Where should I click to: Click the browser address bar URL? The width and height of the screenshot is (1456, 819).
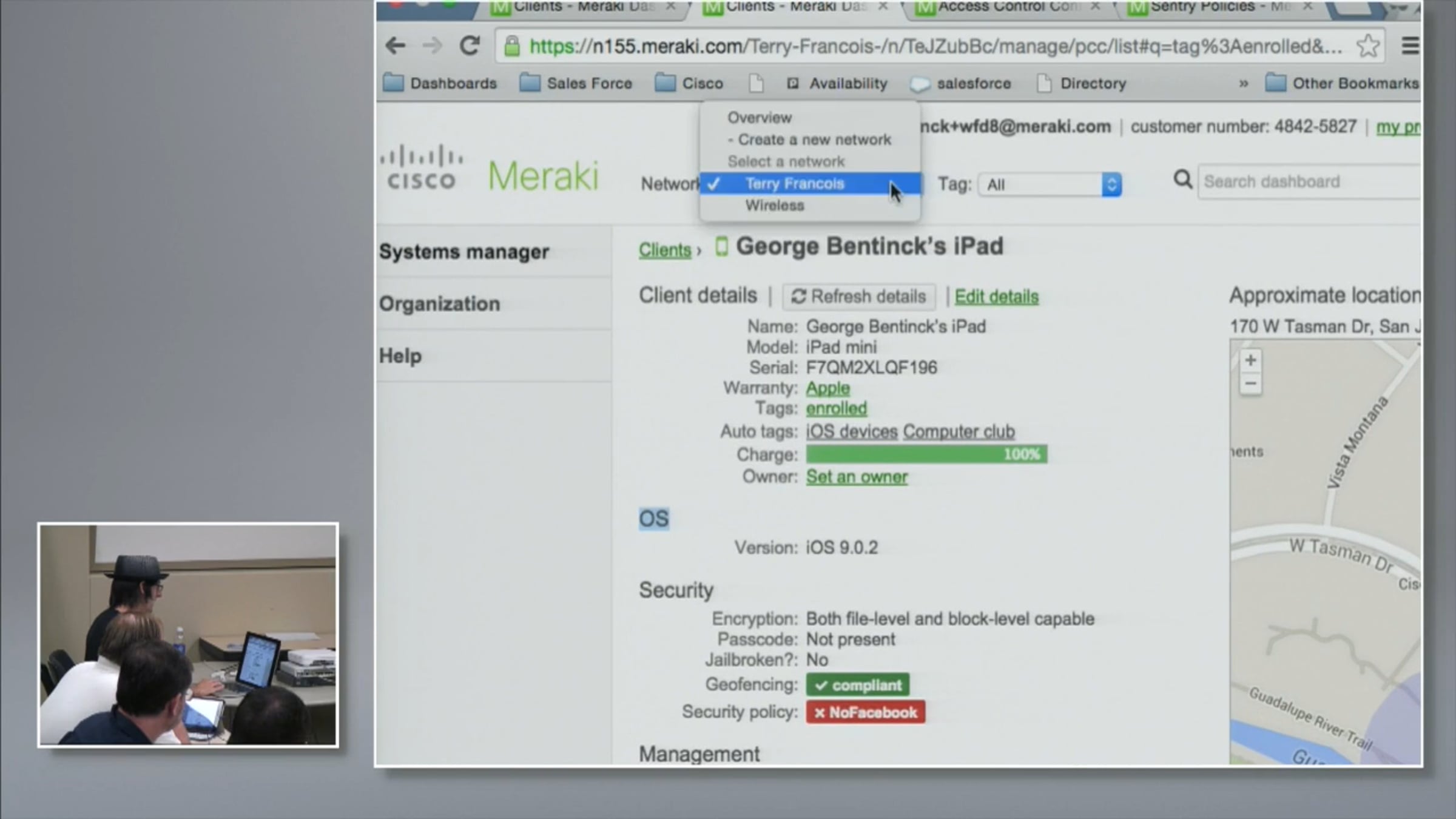point(935,46)
